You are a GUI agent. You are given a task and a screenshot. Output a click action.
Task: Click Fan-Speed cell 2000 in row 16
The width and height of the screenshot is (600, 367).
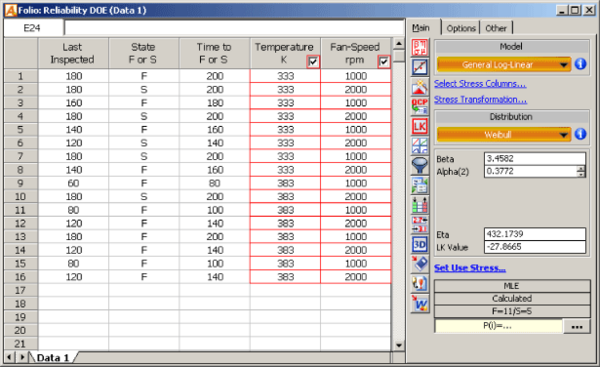(356, 277)
